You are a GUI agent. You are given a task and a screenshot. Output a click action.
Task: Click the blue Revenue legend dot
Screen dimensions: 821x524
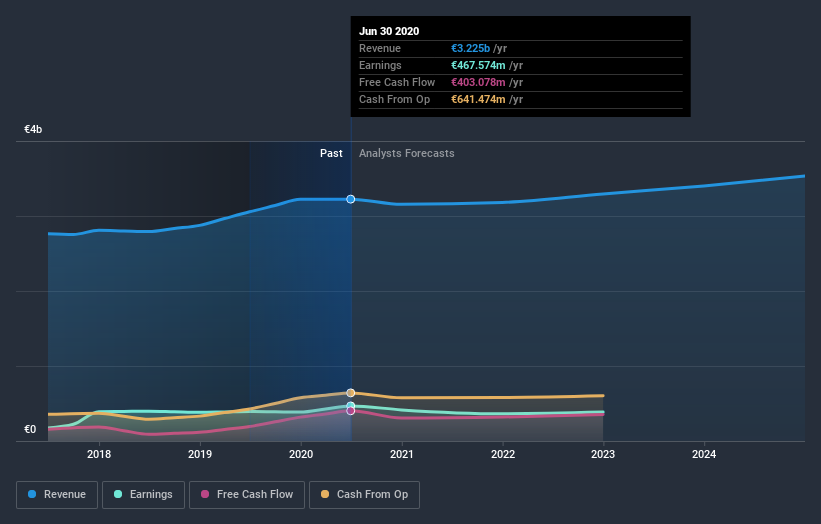point(32,494)
